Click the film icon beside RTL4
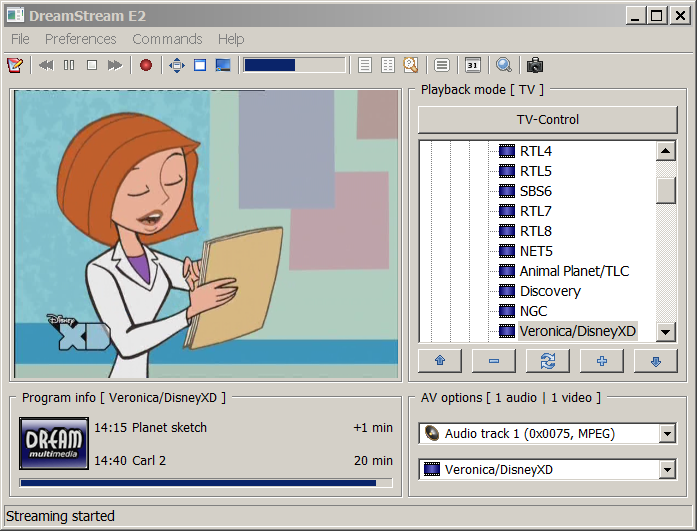Image resolution: width=697 pixels, height=531 pixels. (507, 151)
